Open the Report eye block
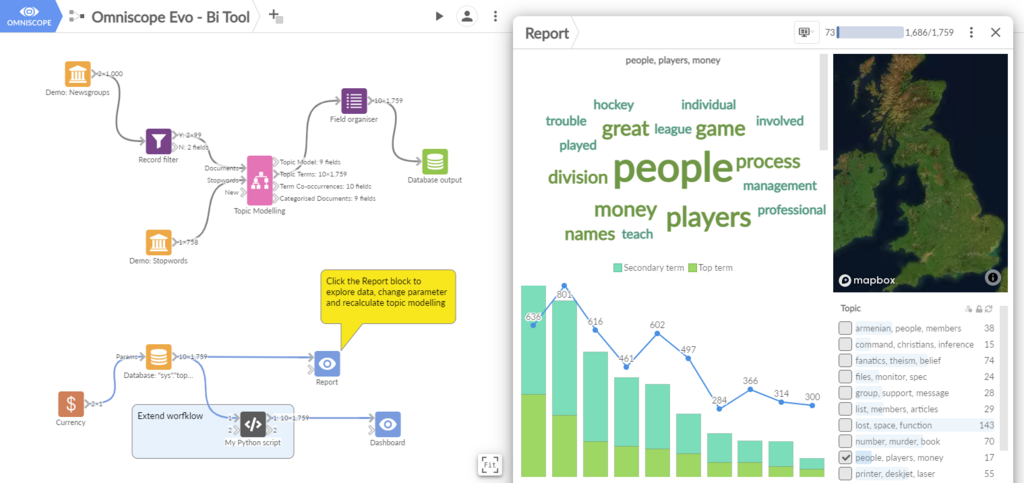This screenshot has width=1024, height=483. tap(327, 364)
